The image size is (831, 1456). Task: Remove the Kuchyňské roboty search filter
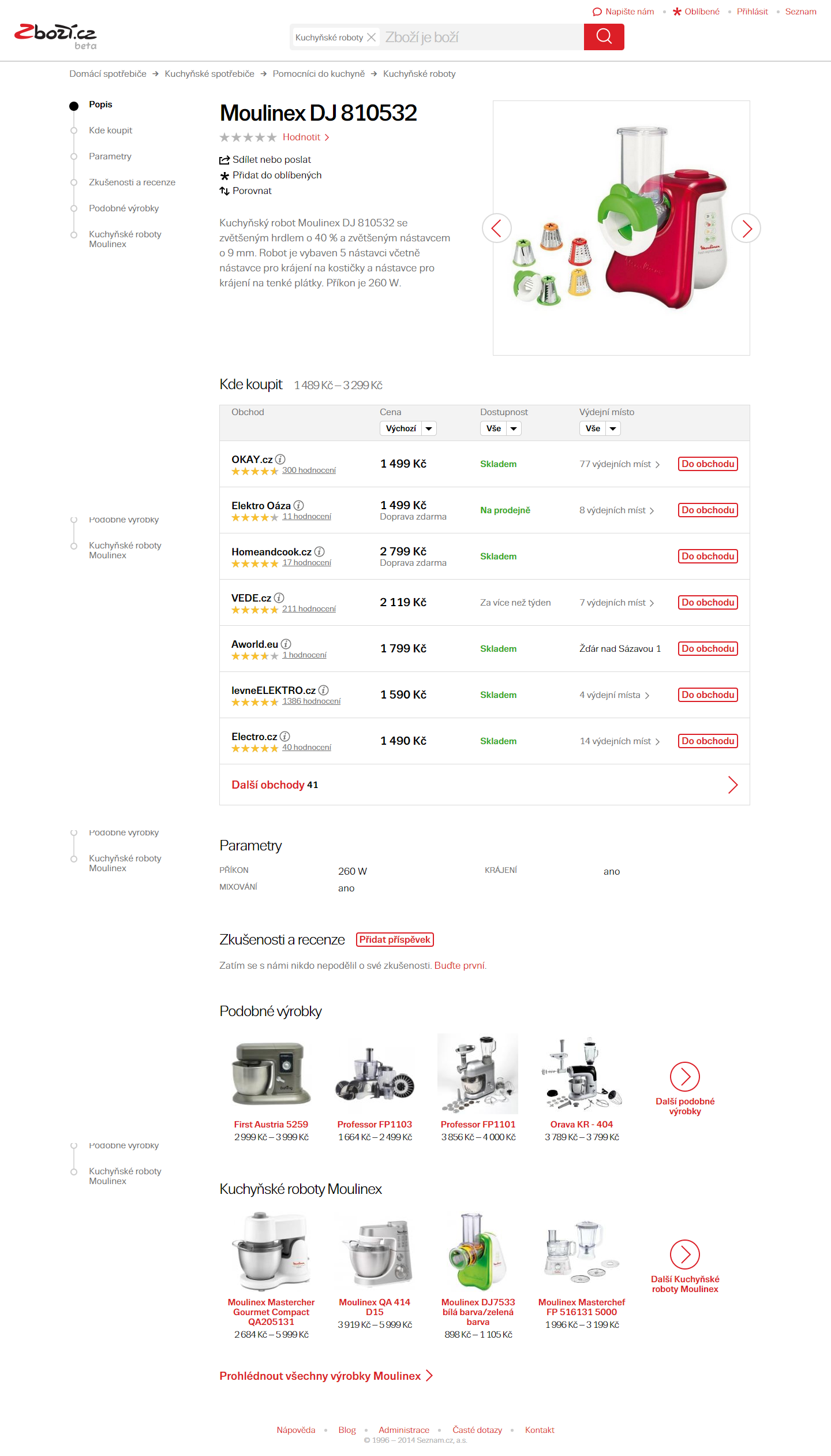pyautogui.click(x=372, y=38)
